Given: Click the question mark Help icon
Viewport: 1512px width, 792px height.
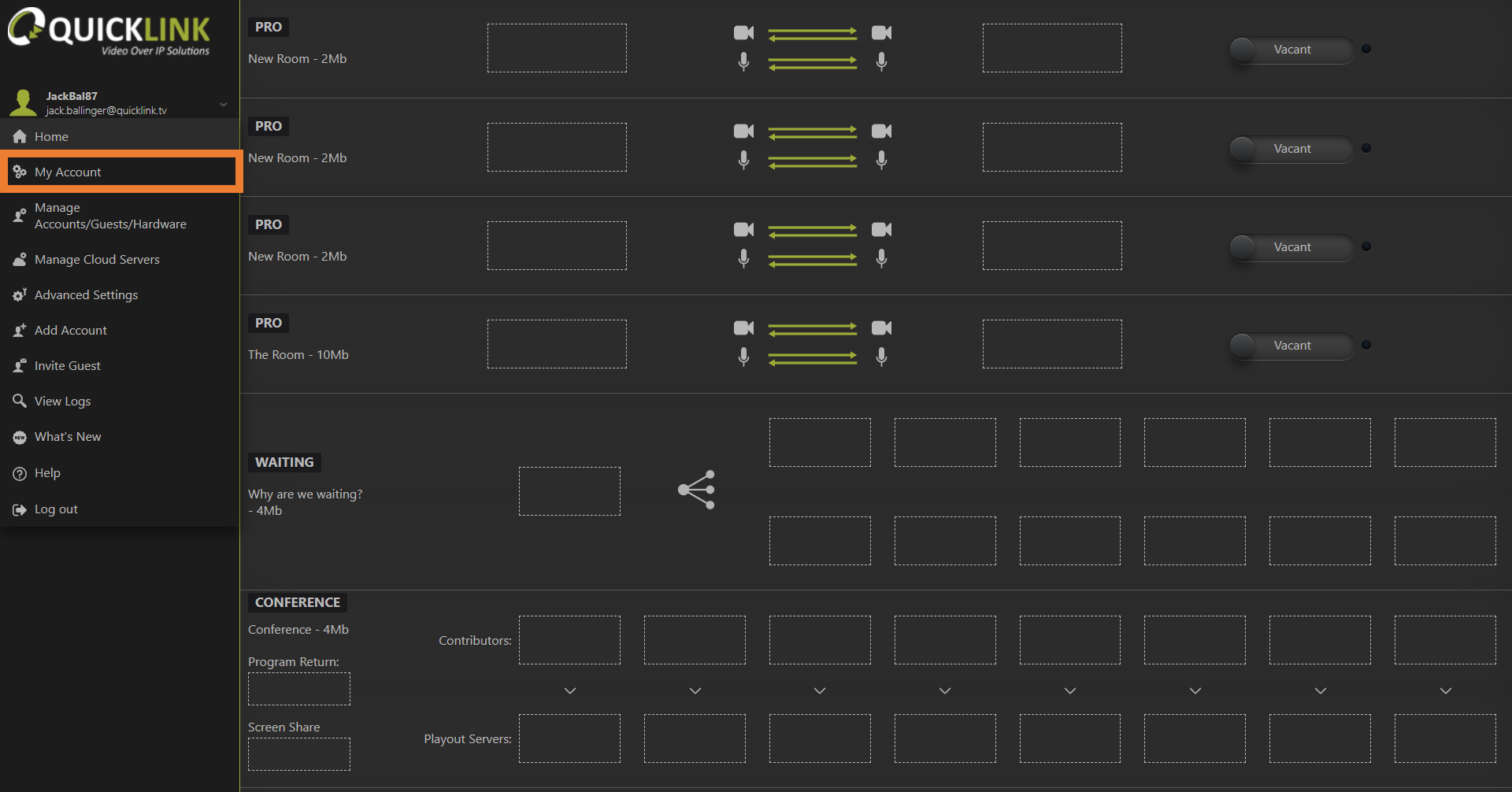Looking at the screenshot, I should click(20, 473).
